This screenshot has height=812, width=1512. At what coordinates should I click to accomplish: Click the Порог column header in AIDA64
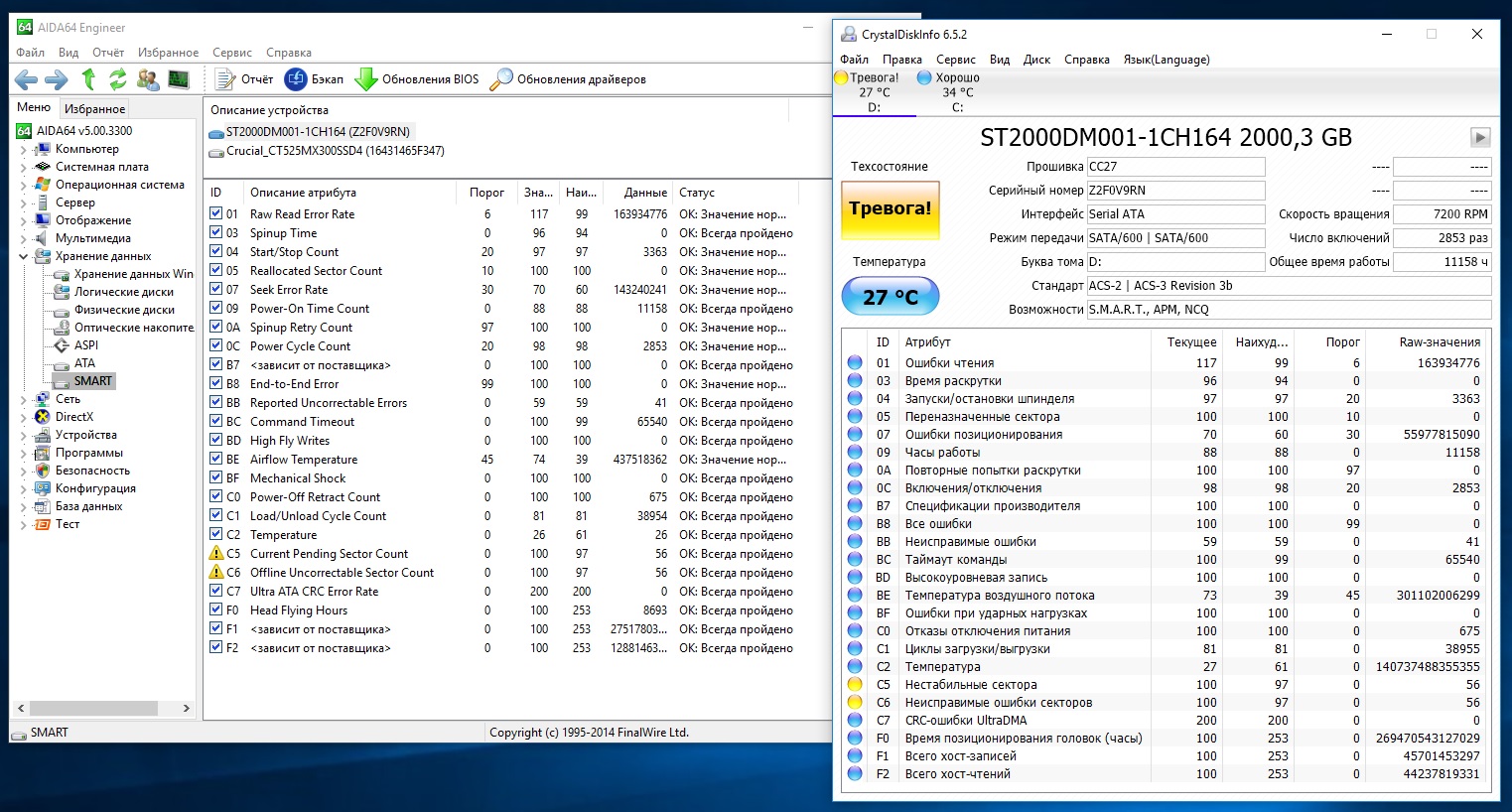click(x=486, y=193)
